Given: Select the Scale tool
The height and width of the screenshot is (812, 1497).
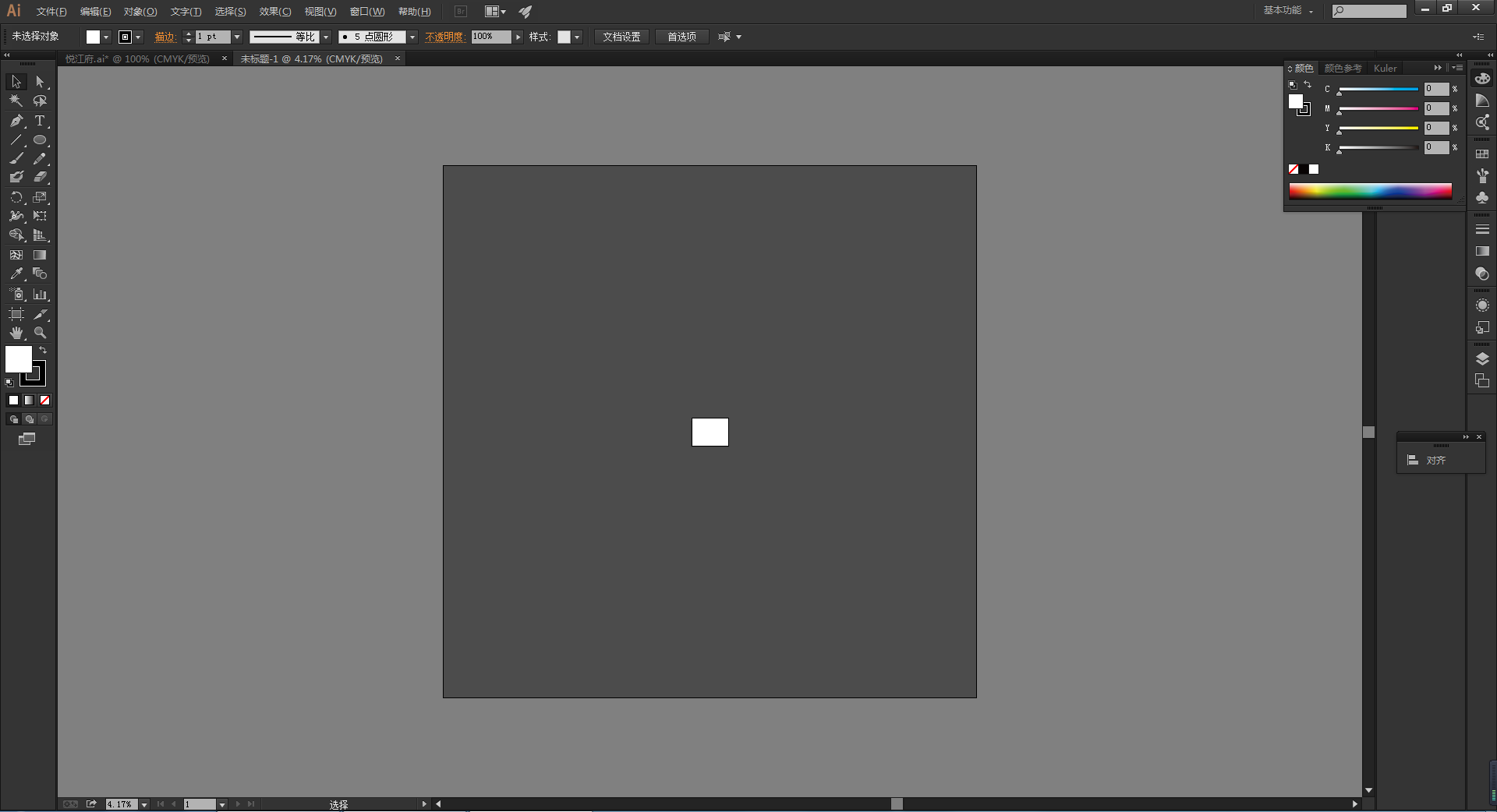Looking at the screenshot, I should [40, 197].
